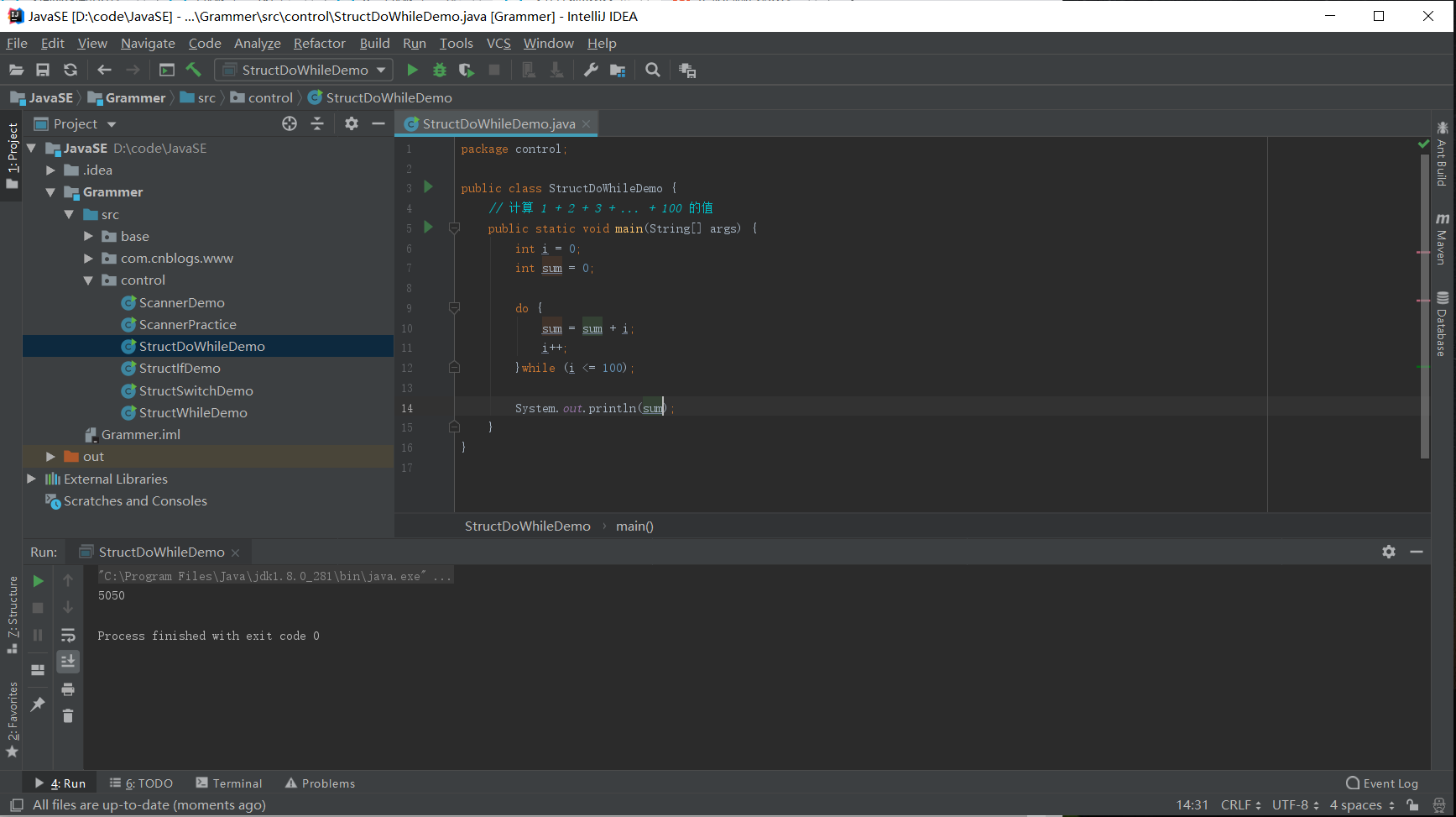Start debugging with the Debug bug icon
The width and height of the screenshot is (1456, 817).
[439, 71]
